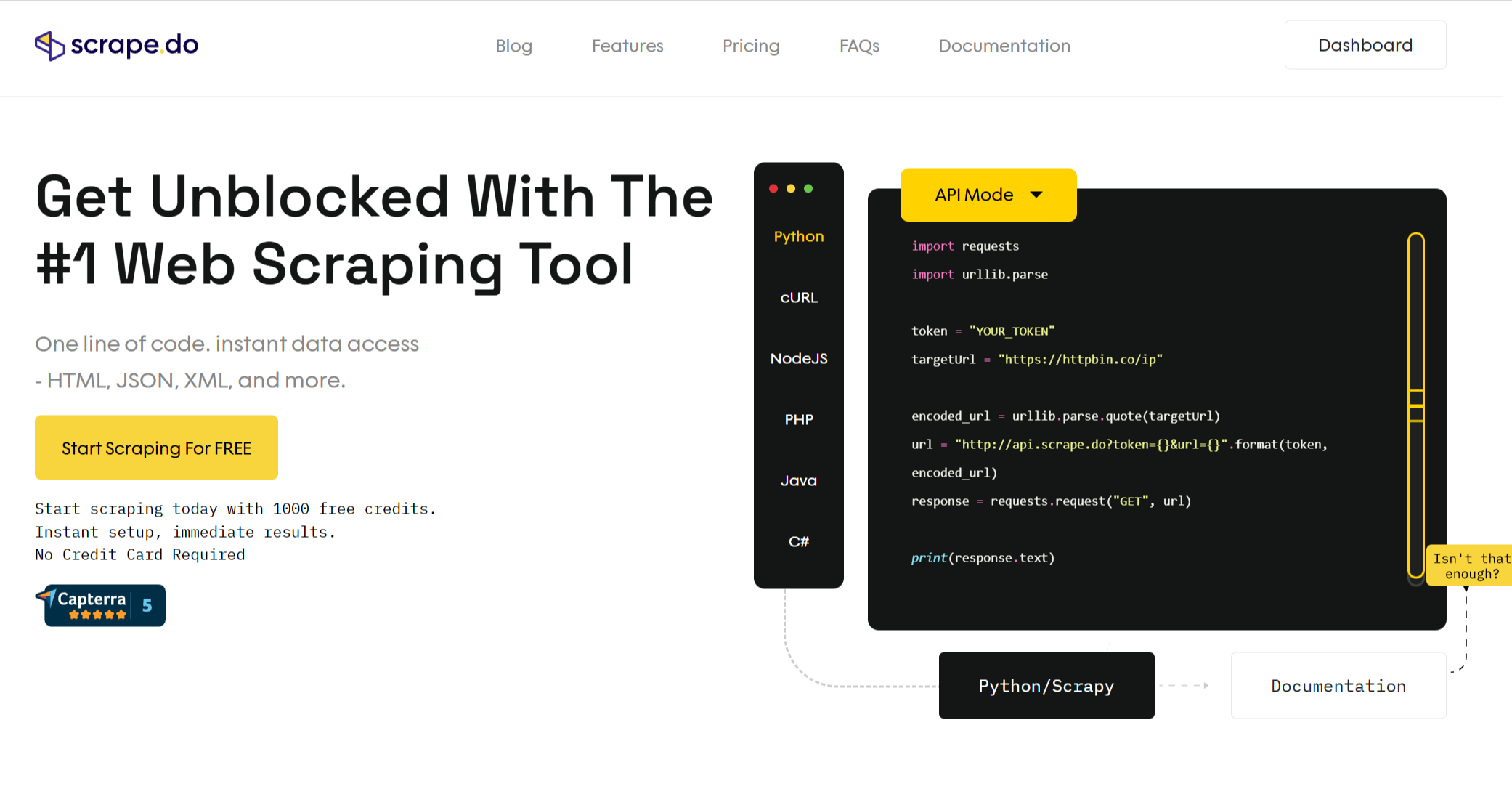This screenshot has width=1512, height=789.
Task: Open the Python/Scrapy box
Action: (x=1046, y=686)
